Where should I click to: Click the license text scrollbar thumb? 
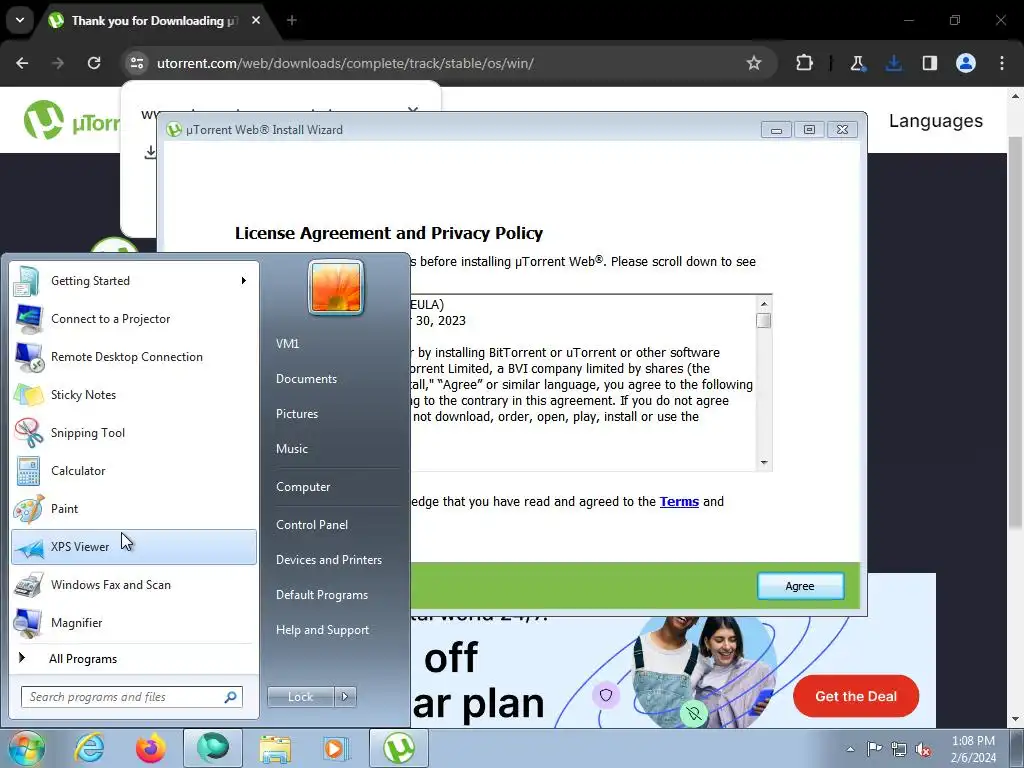[x=763, y=321]
